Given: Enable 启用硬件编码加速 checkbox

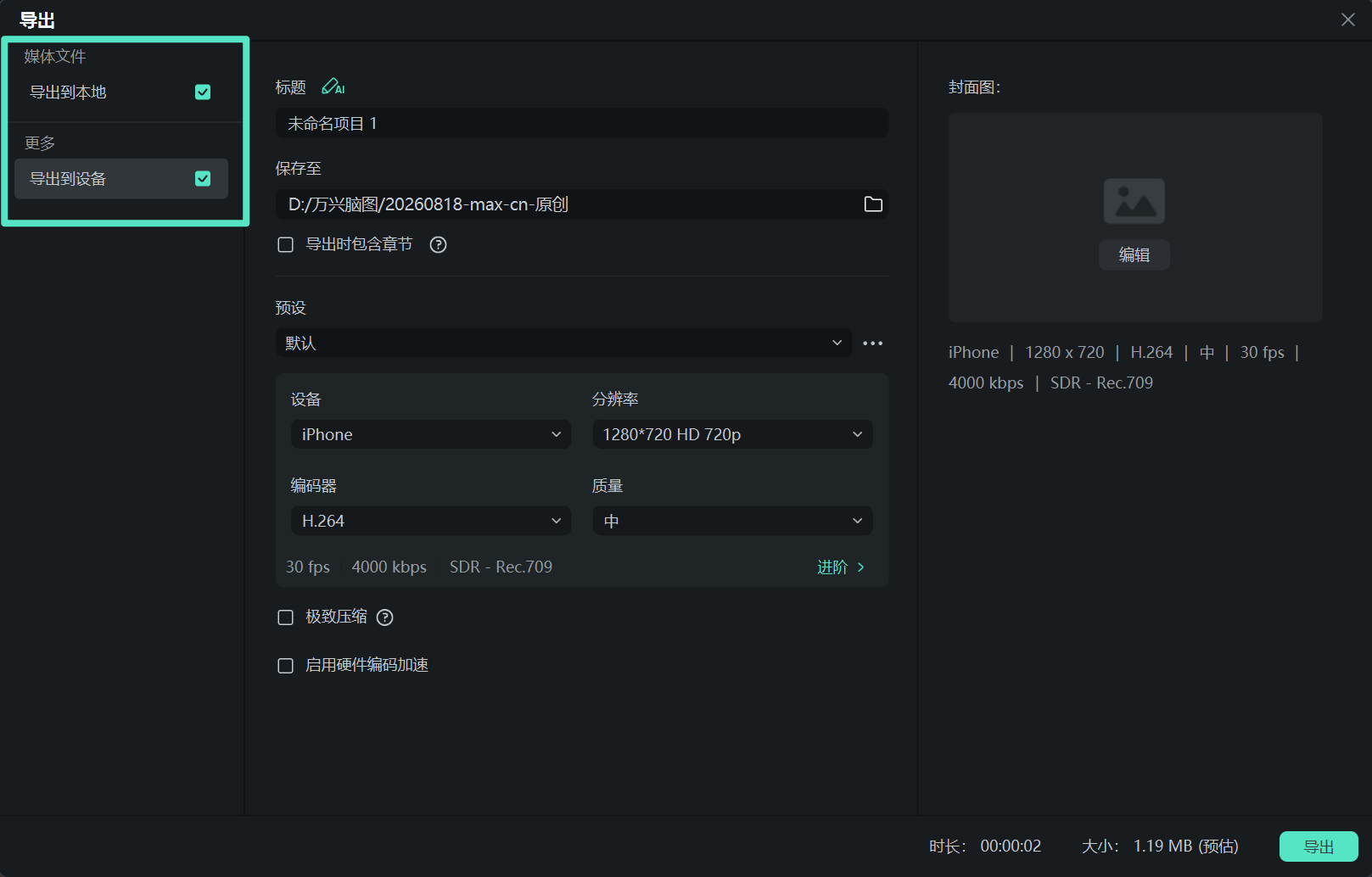Looking at the screenshot, I should coord(286,666).
